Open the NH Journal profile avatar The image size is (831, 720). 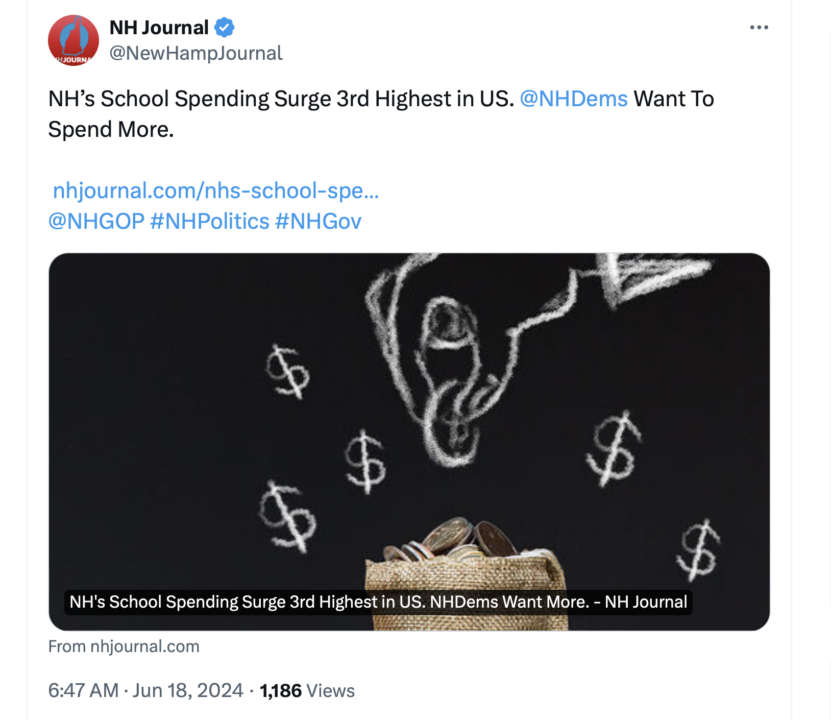coord(74,41)
